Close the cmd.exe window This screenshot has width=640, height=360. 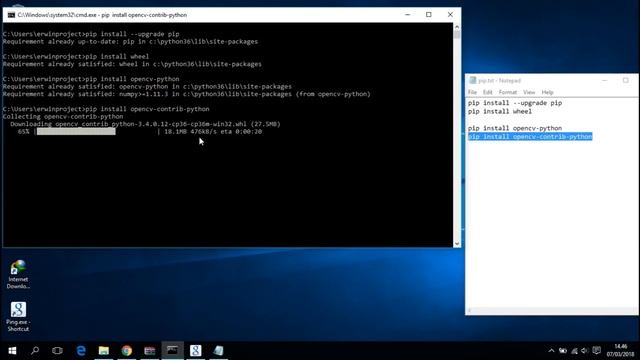coord(450,15)
